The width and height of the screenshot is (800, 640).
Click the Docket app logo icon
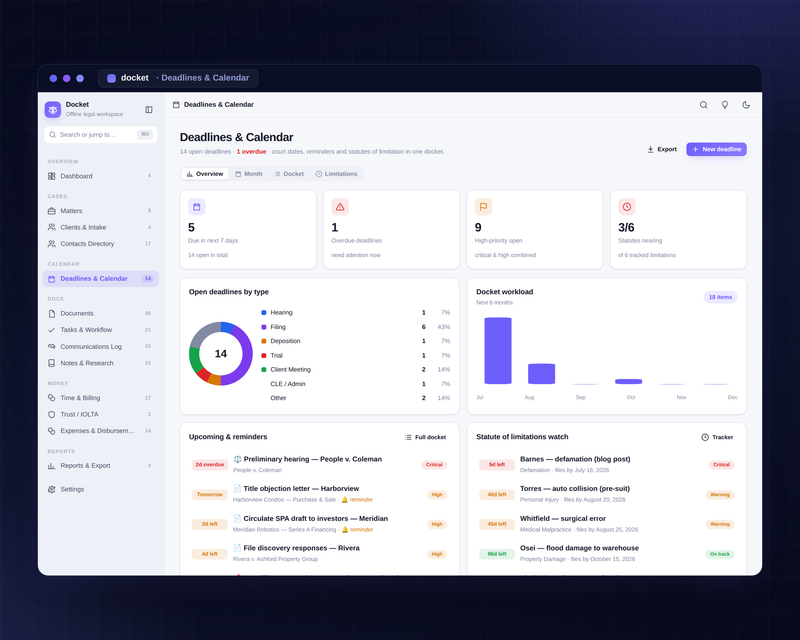point(53,109)
